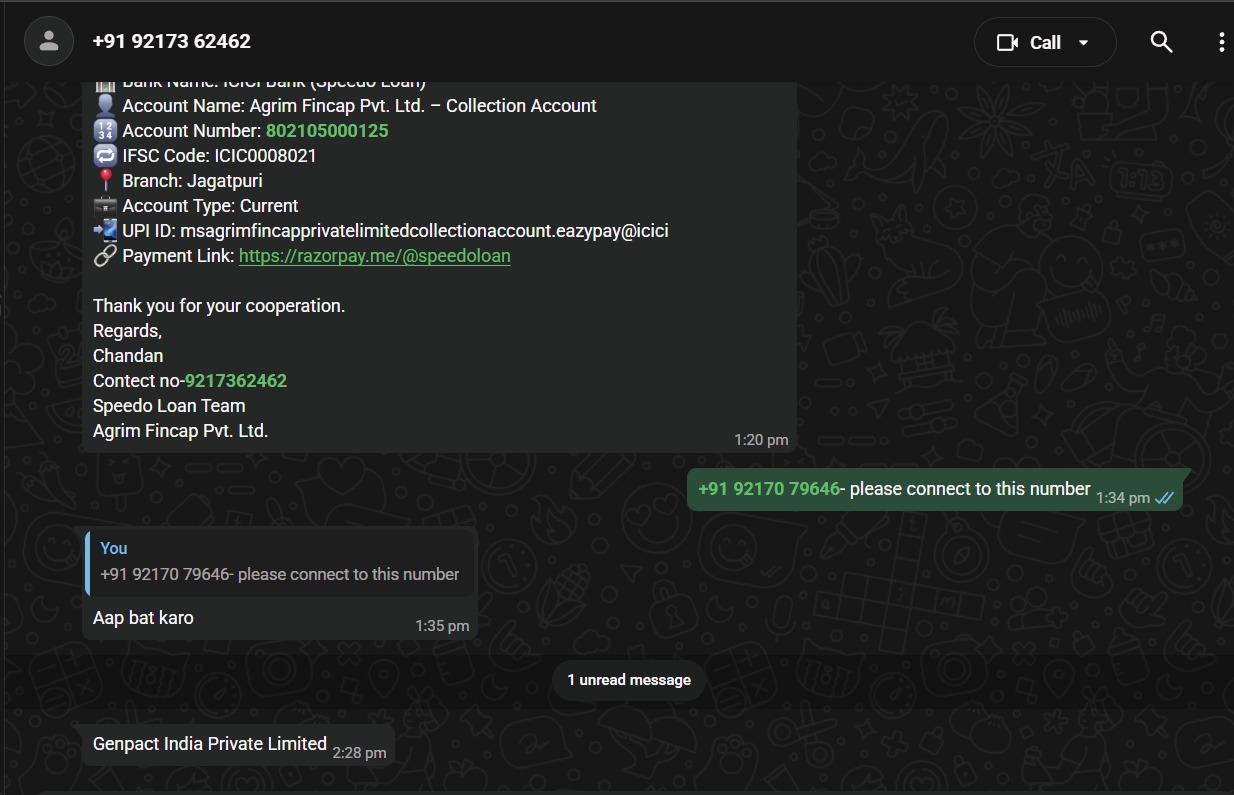The image size is (1234, 795).
Task: Click the contact number 9217362462
Action: [x=236, y=381]
